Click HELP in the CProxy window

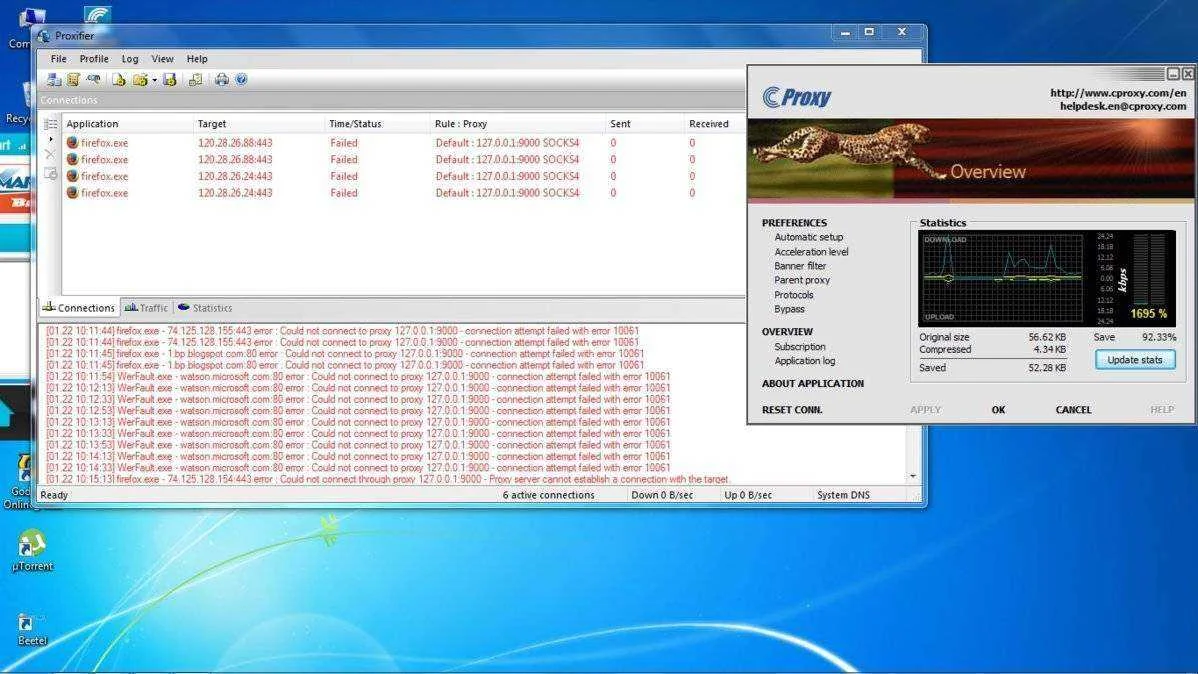(x=1161, y=410)
